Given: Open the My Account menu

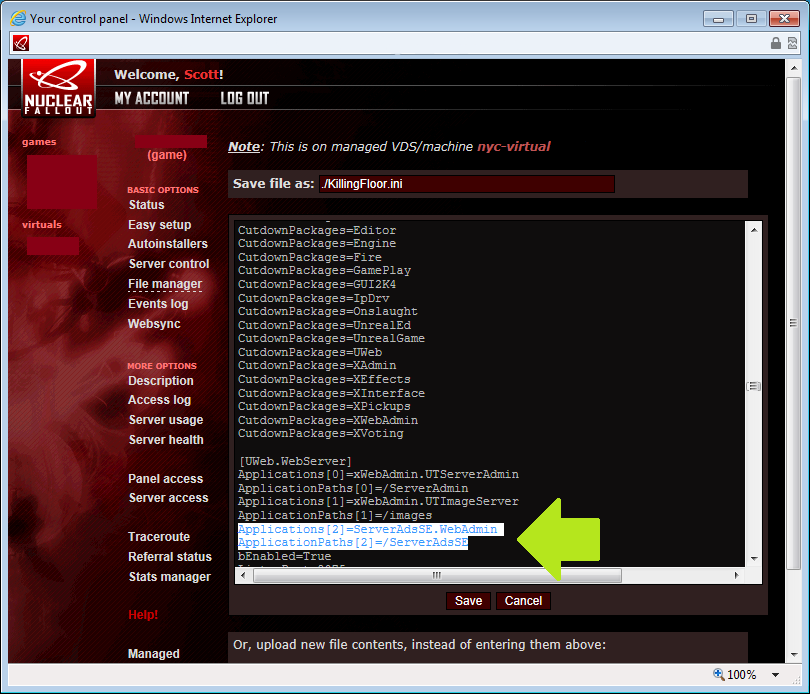Looking at the screenshot, I should coord(151,98).
